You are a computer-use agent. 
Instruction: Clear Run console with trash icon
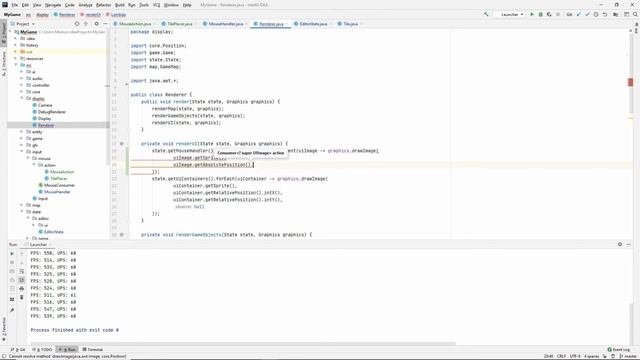22,297
